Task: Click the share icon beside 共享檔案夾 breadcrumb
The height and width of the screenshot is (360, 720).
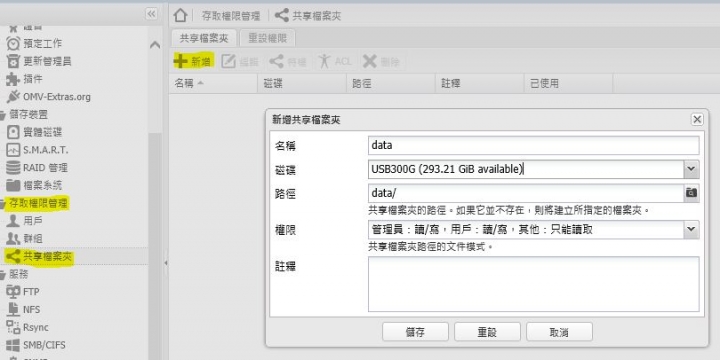Action: [281, 15]
